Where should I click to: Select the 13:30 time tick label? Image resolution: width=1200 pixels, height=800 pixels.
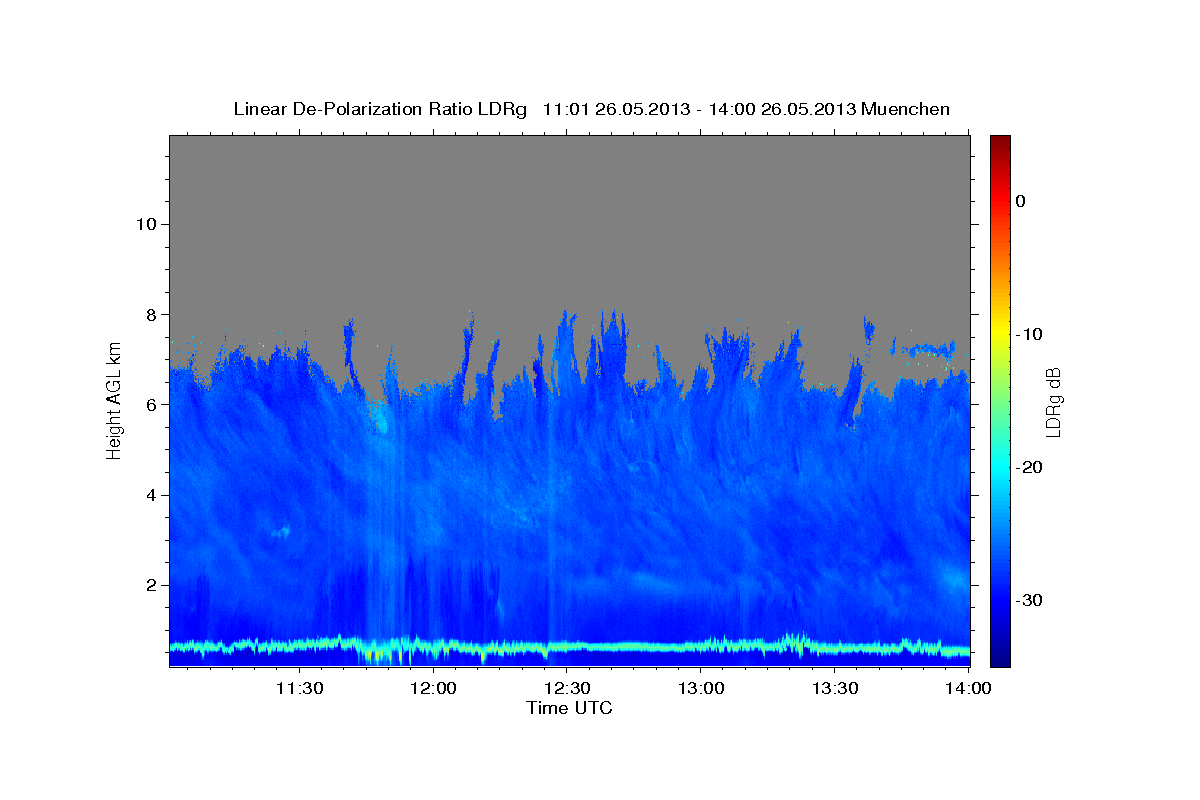point(835,688)
